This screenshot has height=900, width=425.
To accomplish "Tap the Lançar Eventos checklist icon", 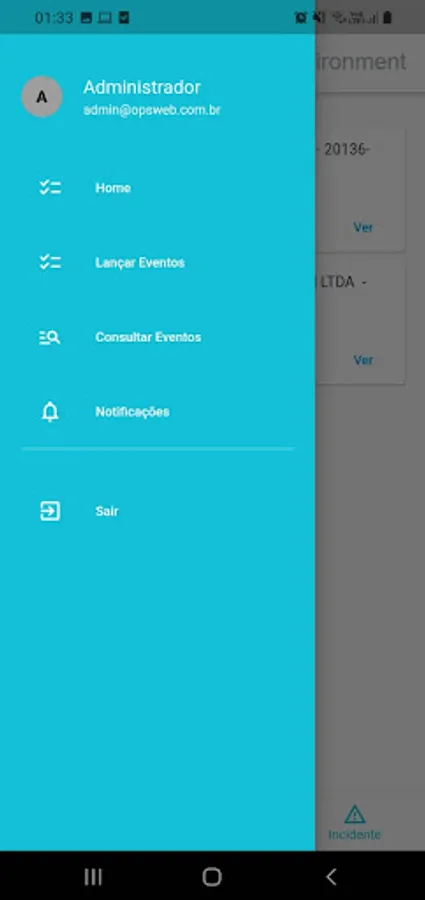I will pyautogui.click(x=50, y=262).
